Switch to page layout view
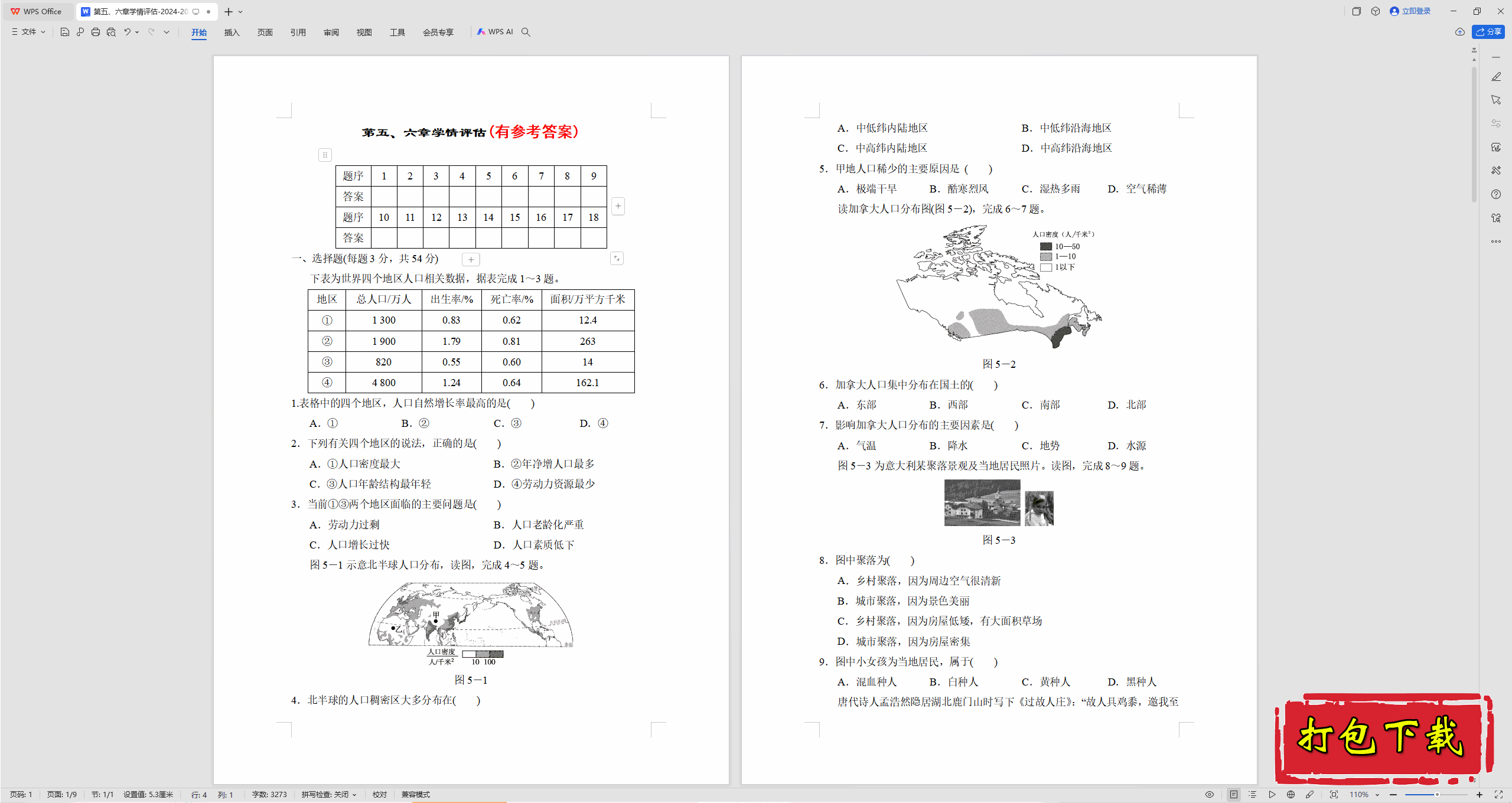The height and width of the screenshot is (803, 1512). (x=1234, y=795)
